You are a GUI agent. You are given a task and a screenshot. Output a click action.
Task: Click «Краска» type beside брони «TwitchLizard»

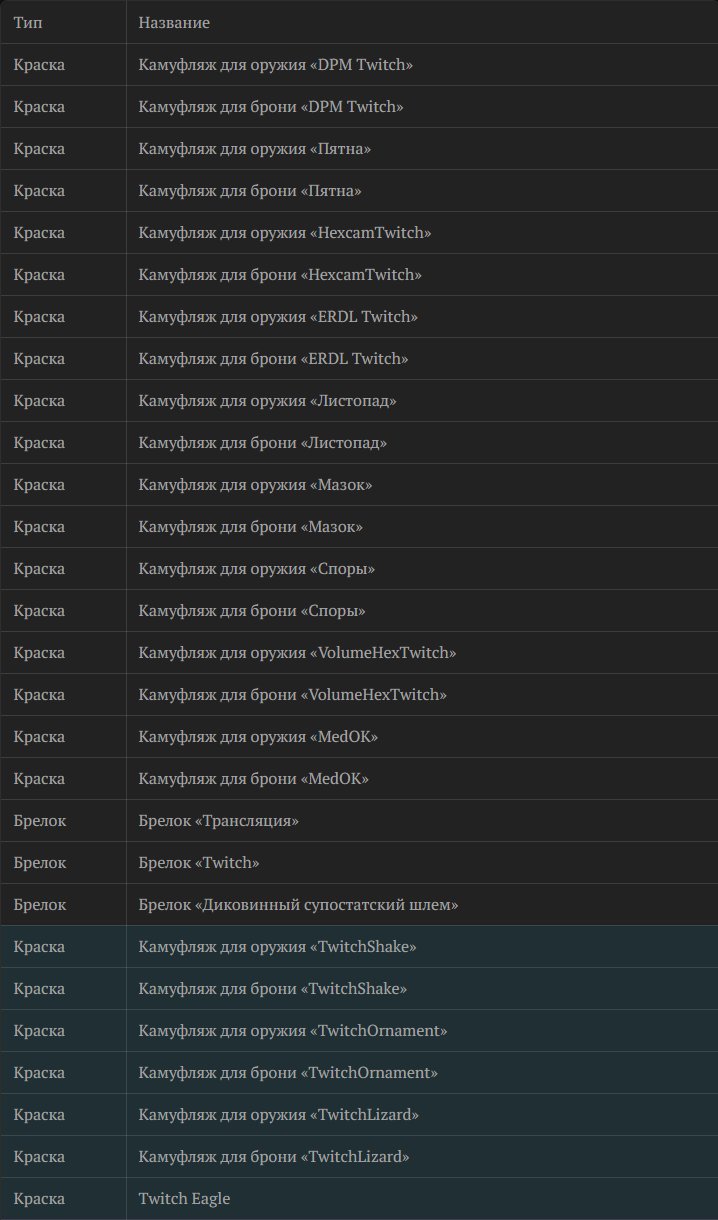[39, 1157]
